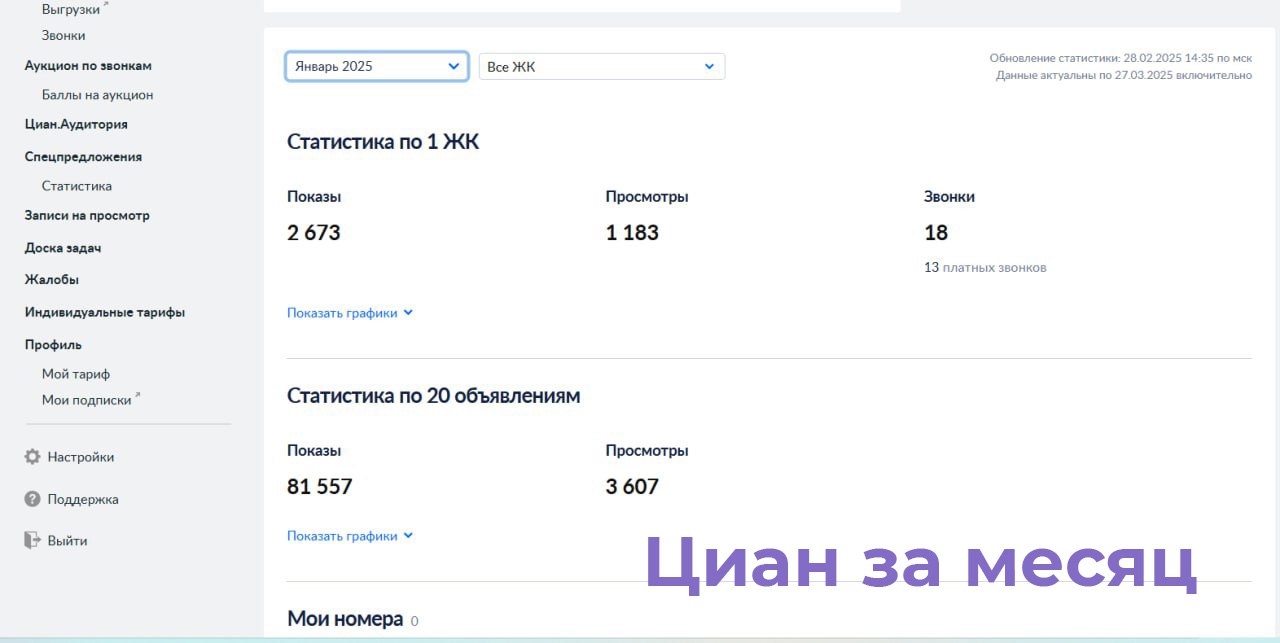The image size is (1280, 643).
Task: Click the Поддержка link
Action: tap(83, 499)
